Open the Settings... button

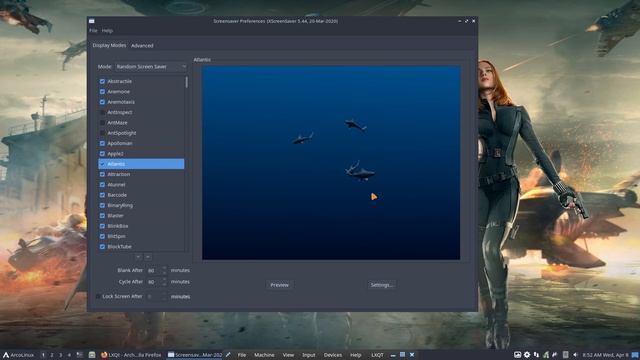point(382,285)
